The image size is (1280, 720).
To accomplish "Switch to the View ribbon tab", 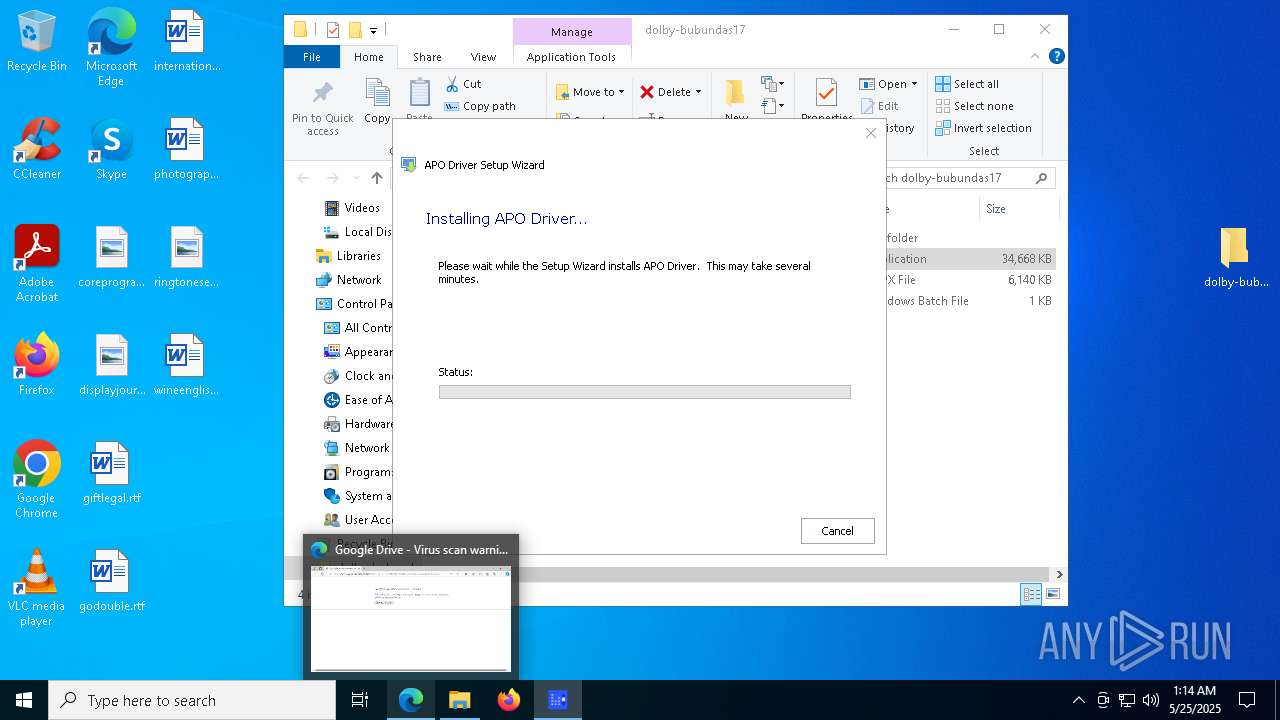I will pyautogui.click(x=483, y=57).
